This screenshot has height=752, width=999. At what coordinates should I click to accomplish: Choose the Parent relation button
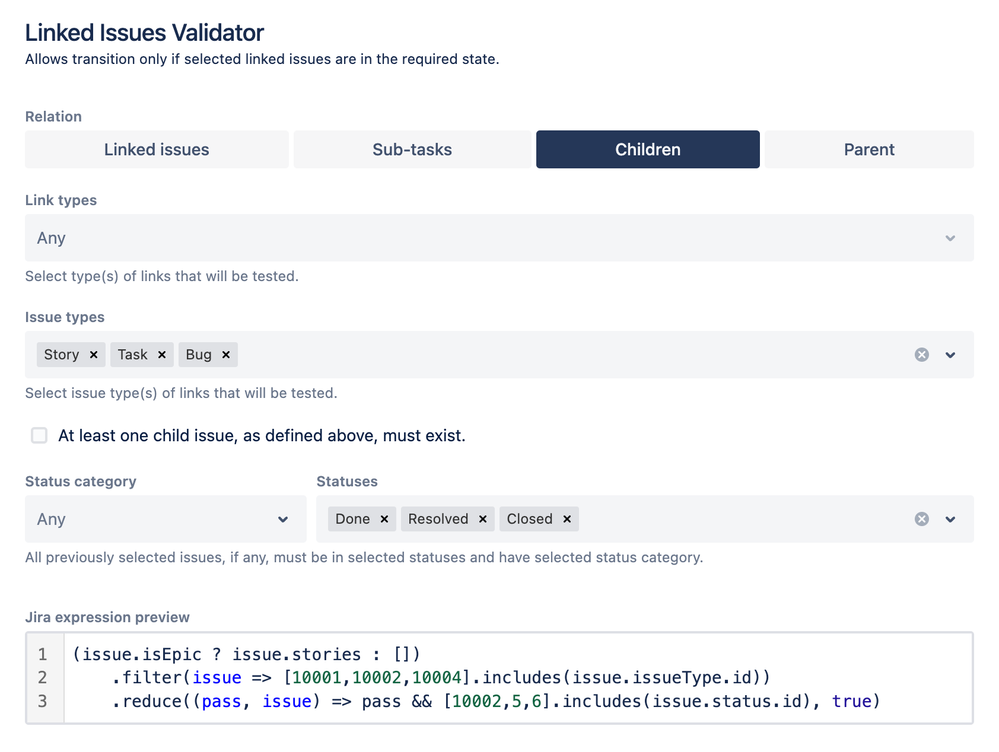coord(869,150)
